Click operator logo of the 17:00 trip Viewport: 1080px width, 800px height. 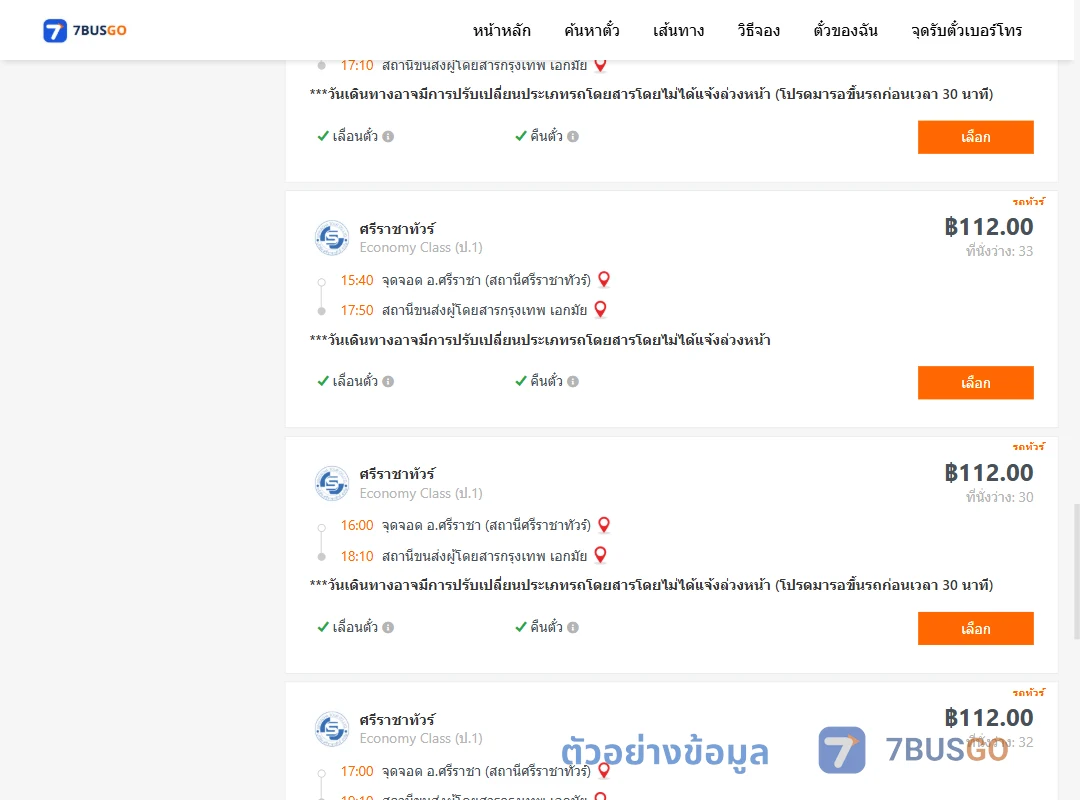[x=332, y=729]
